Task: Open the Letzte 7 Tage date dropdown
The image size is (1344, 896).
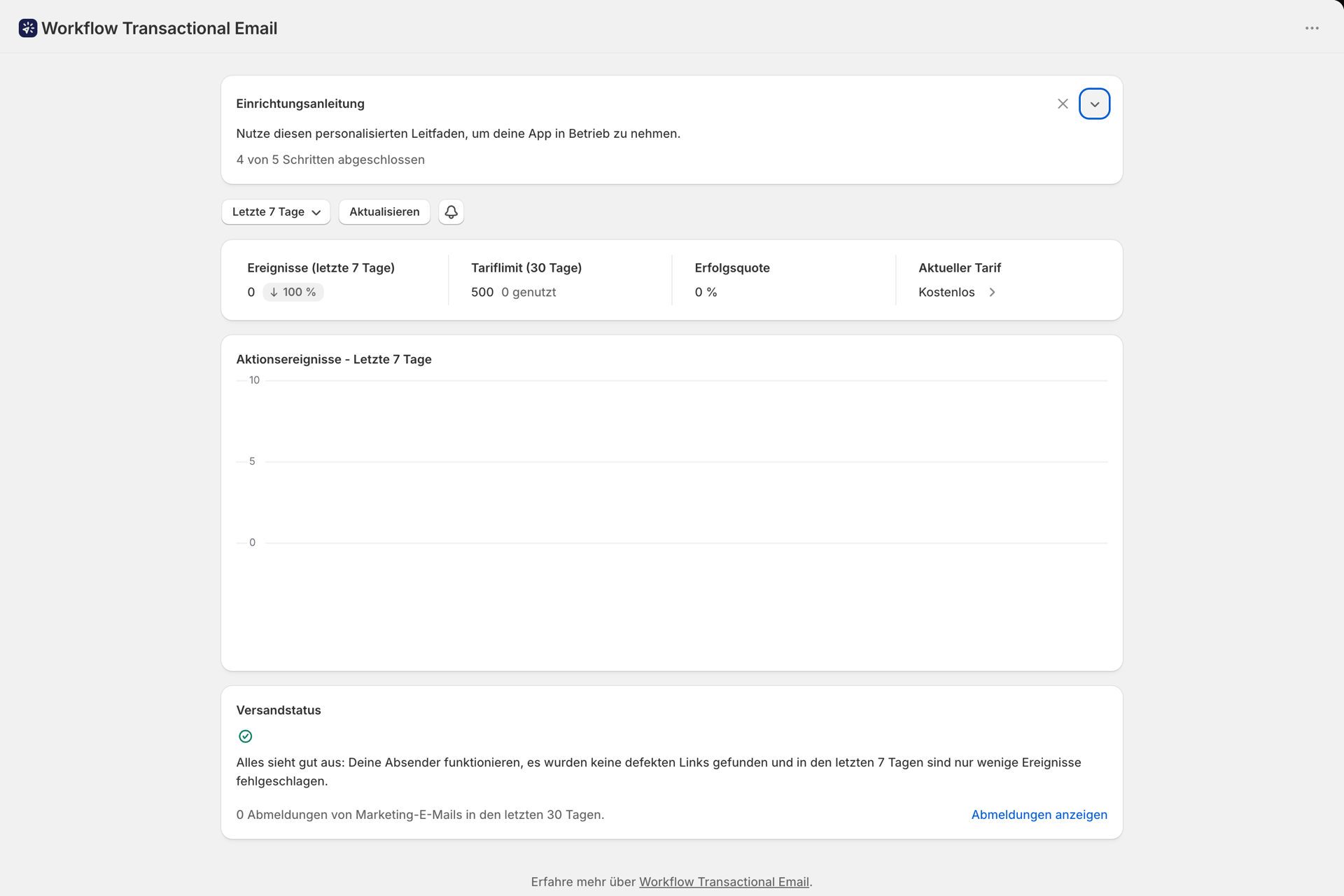Action: tap(276, 212)
